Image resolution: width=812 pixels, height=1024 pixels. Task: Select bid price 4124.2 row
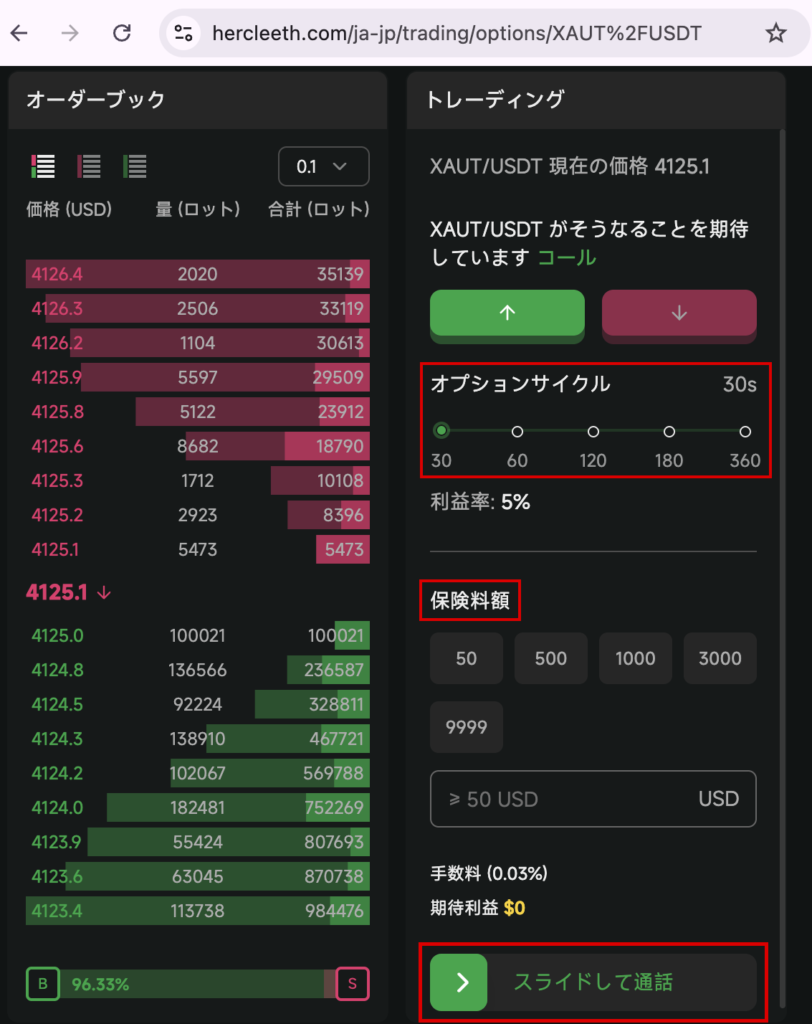[x=198, y=773]
